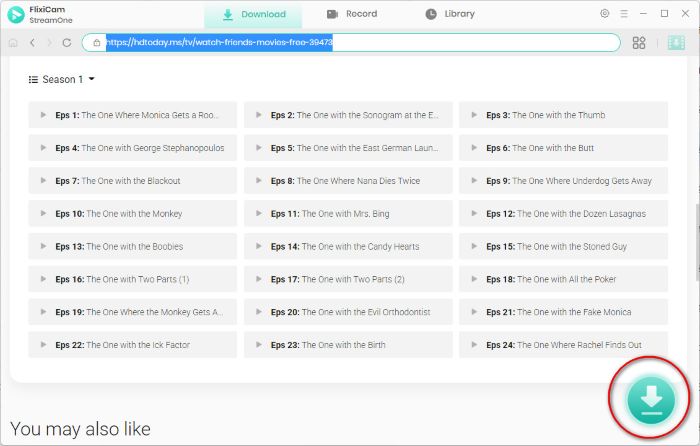Play Eps 14: The One with the Candy Hearts

point(348,246)
